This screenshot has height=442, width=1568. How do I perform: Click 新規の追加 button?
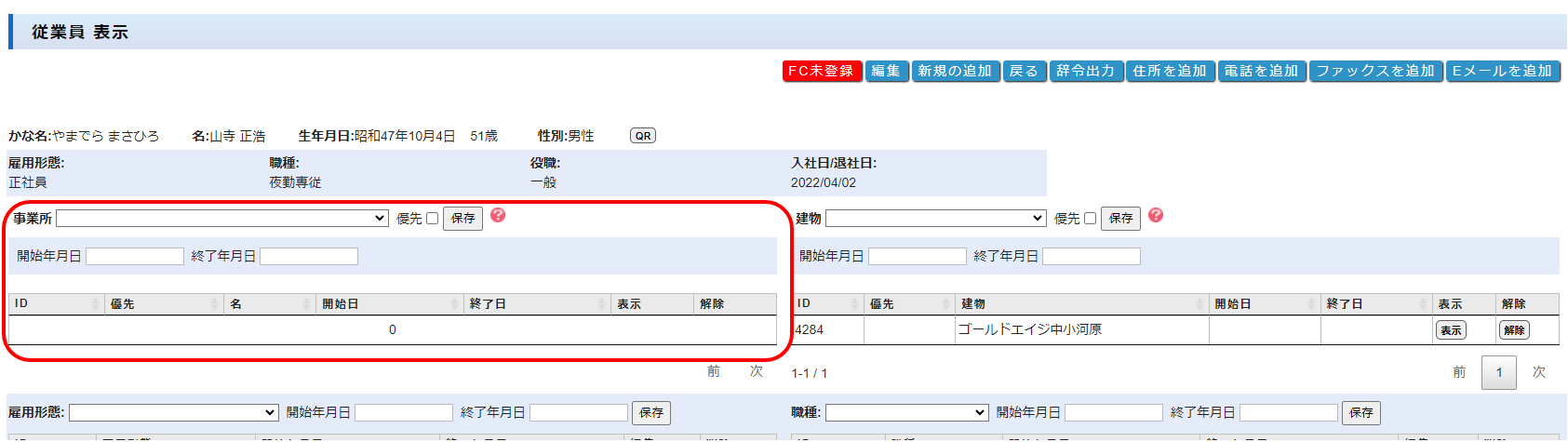click(x=955, y=72)
